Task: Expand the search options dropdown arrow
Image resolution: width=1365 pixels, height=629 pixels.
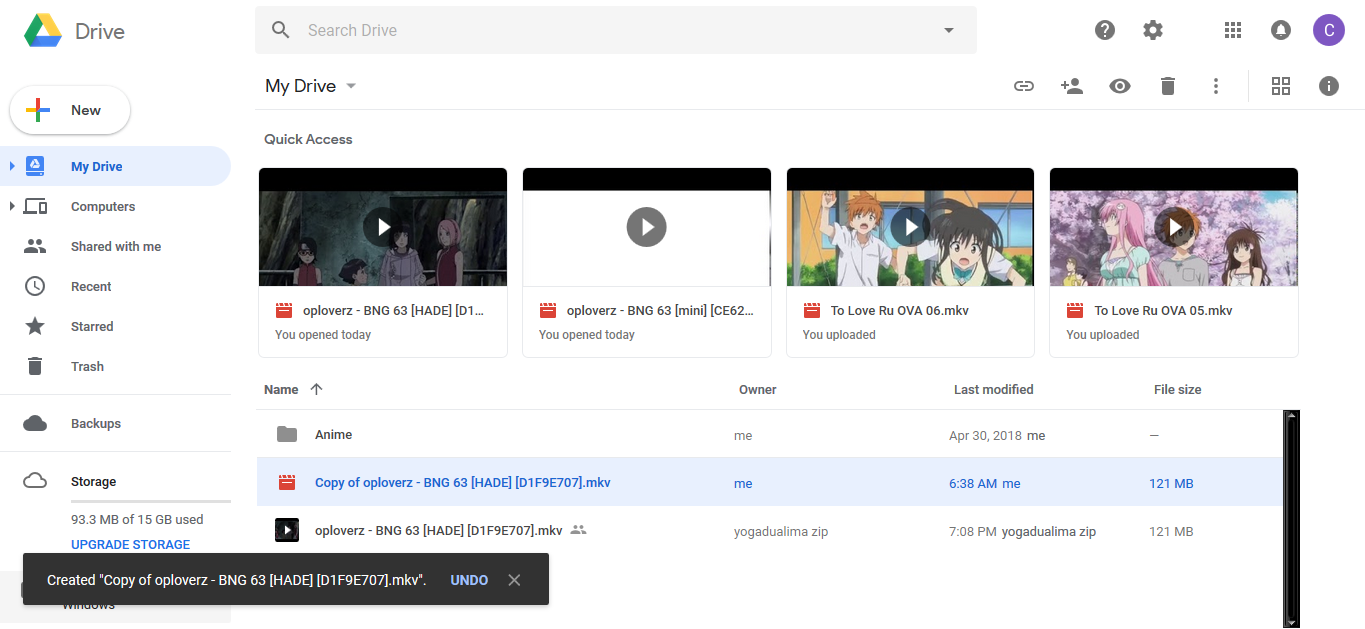Action: coord(949,30)
